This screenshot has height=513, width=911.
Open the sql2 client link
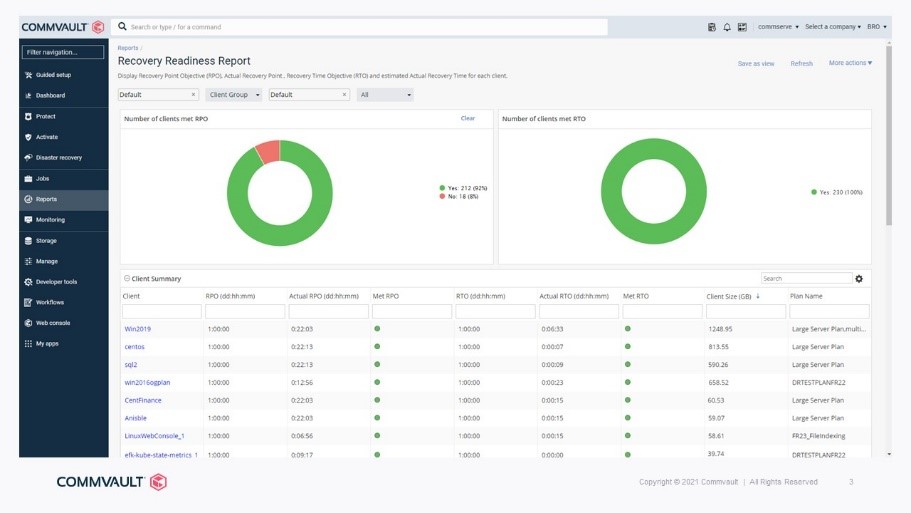[131, 365]
